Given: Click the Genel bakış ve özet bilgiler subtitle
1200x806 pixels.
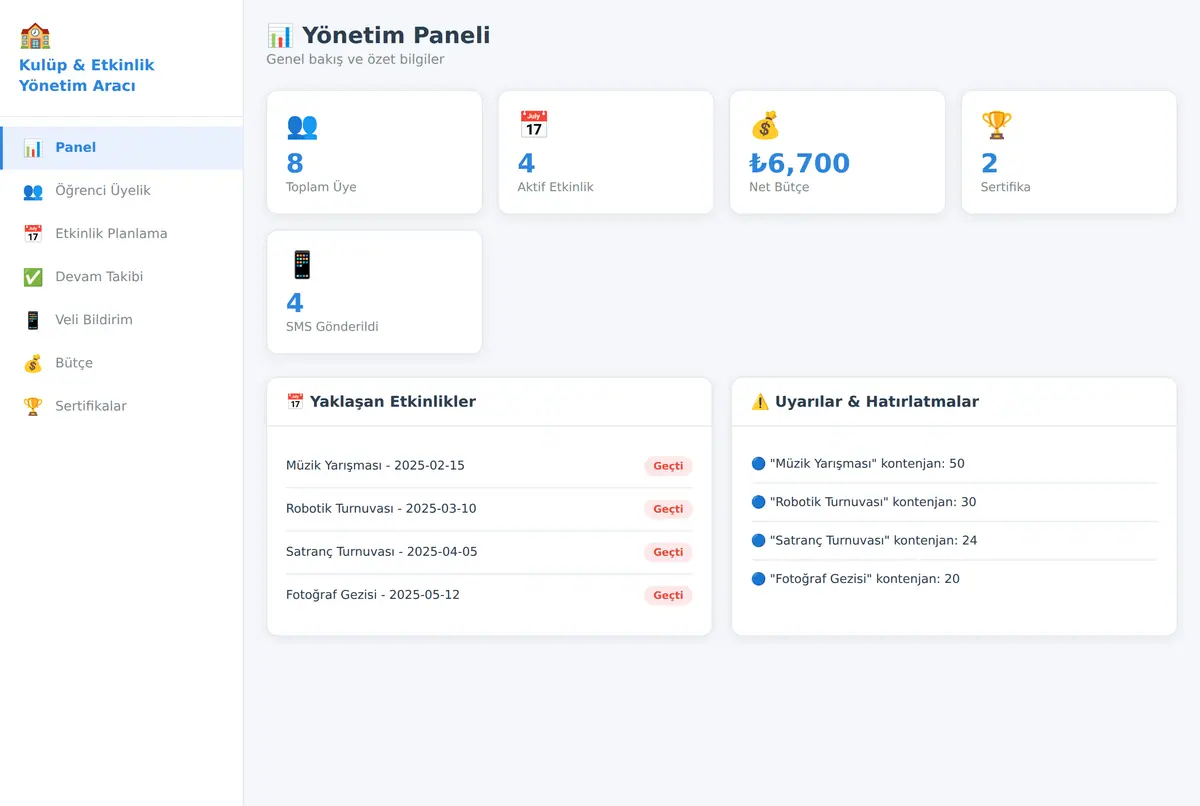Looking at the screenshot, I should point(355,60).
